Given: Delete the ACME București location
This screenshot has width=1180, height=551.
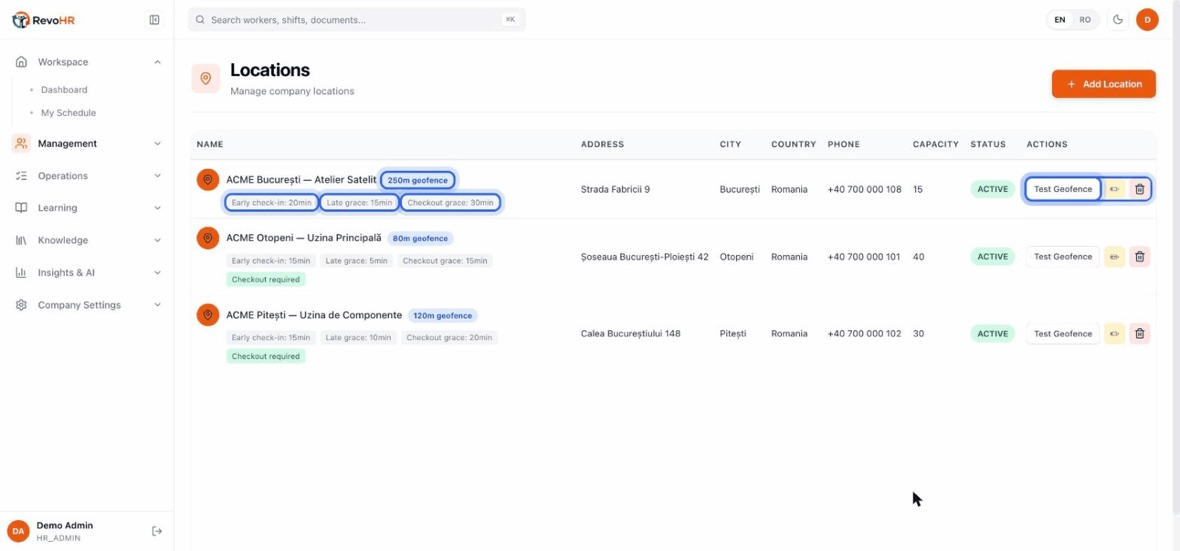Looking at the screenshot, I should (1139, 189).
